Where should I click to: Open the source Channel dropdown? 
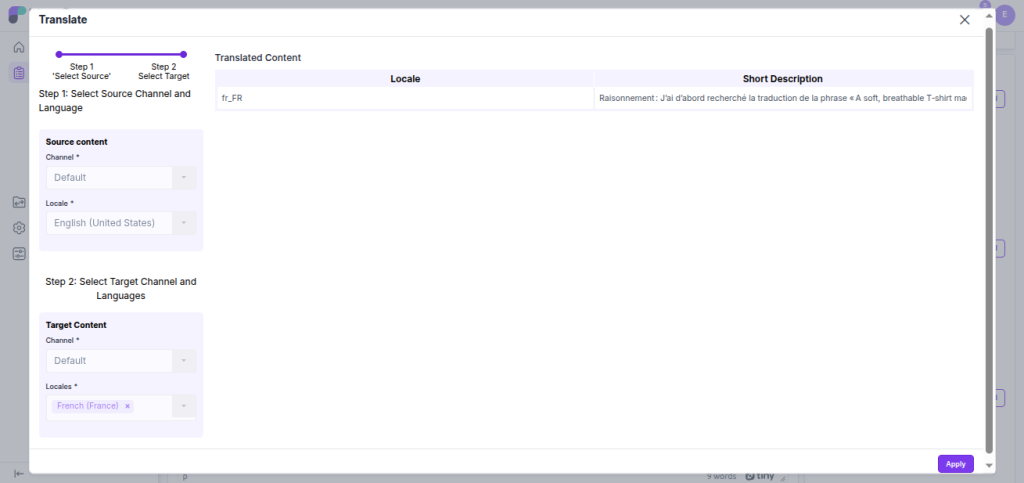tap(120, 178)
